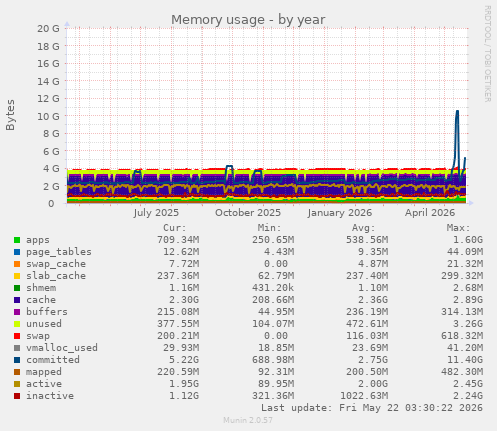Click the Memory usage - by year title

coord(248,20)
